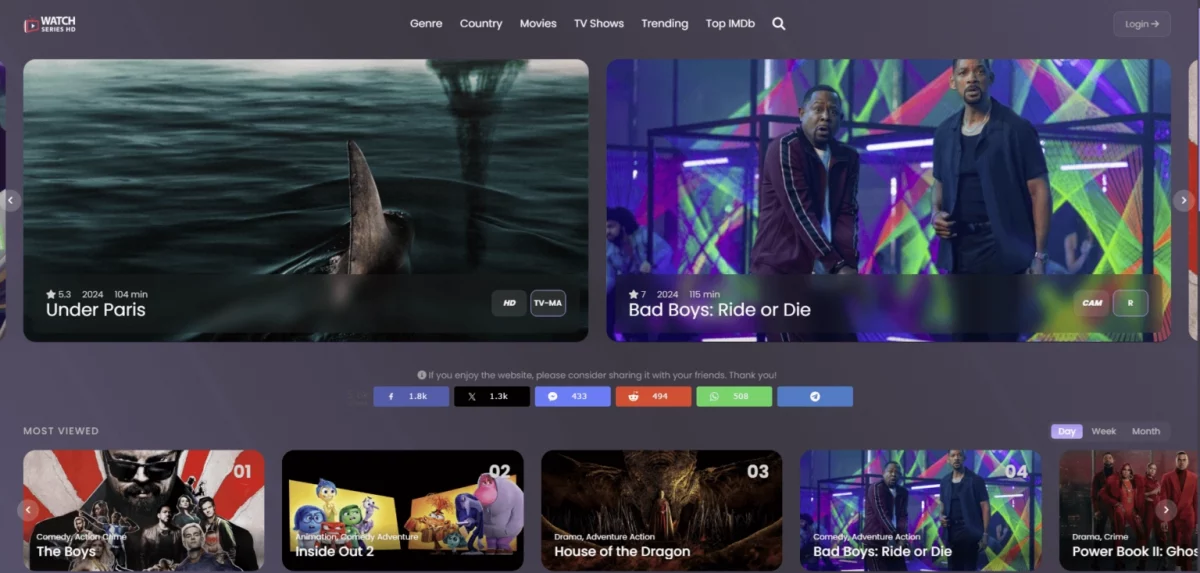Switch Most Viewed to Month
Image resolution: width=1200 pixels, height=573 pixels.
click(1146, 431)
